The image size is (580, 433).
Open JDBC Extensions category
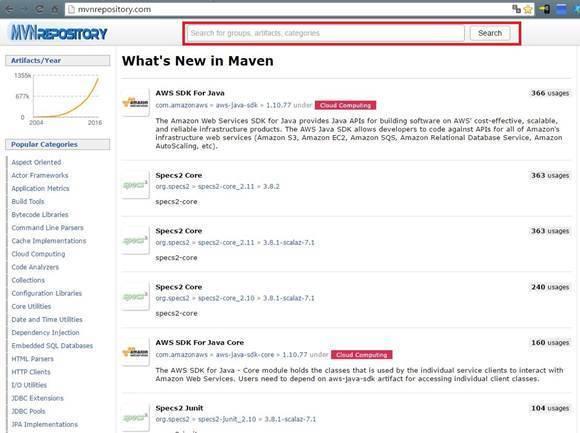point(37,398)
